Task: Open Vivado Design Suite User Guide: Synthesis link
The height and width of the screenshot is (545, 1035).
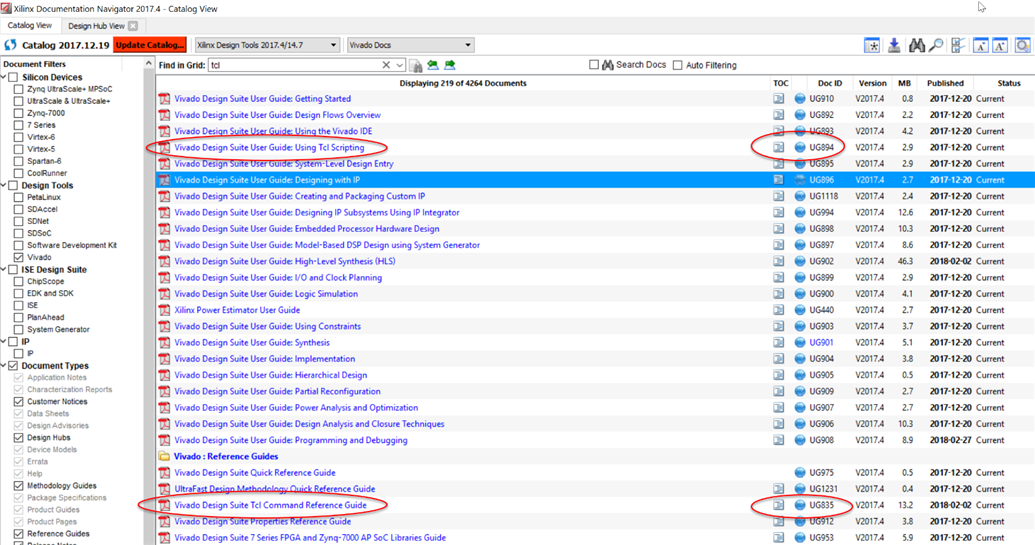Action: 252,342
